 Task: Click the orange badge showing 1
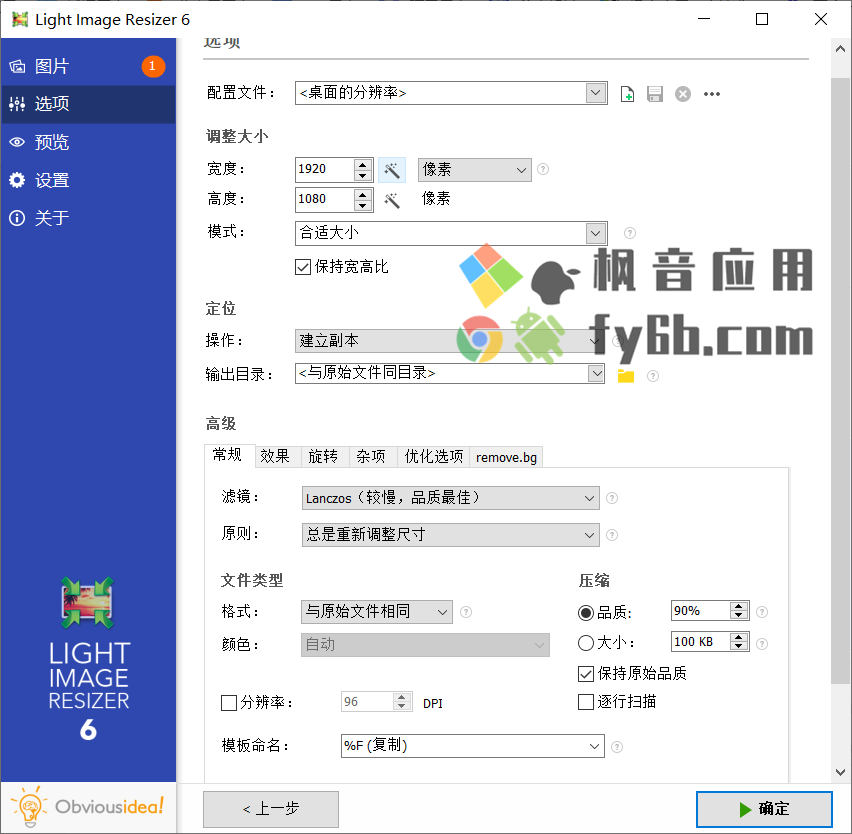(x=153, y=66)
